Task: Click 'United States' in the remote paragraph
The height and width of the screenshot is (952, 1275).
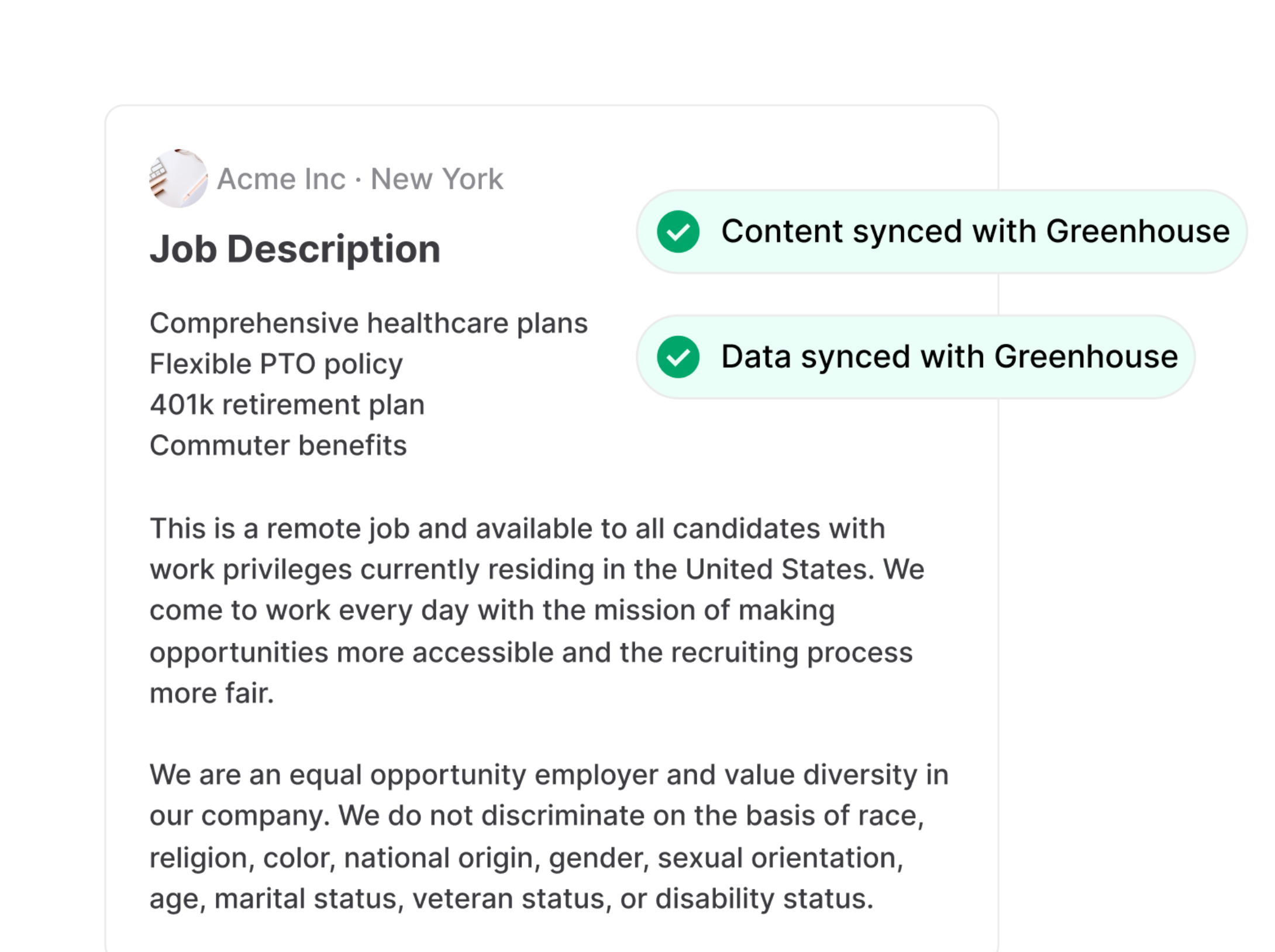Action: point(779,570)
